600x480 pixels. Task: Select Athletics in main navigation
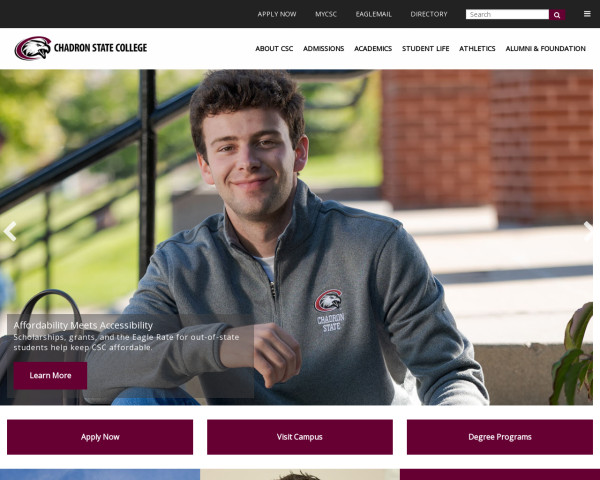tap(477, 49)
